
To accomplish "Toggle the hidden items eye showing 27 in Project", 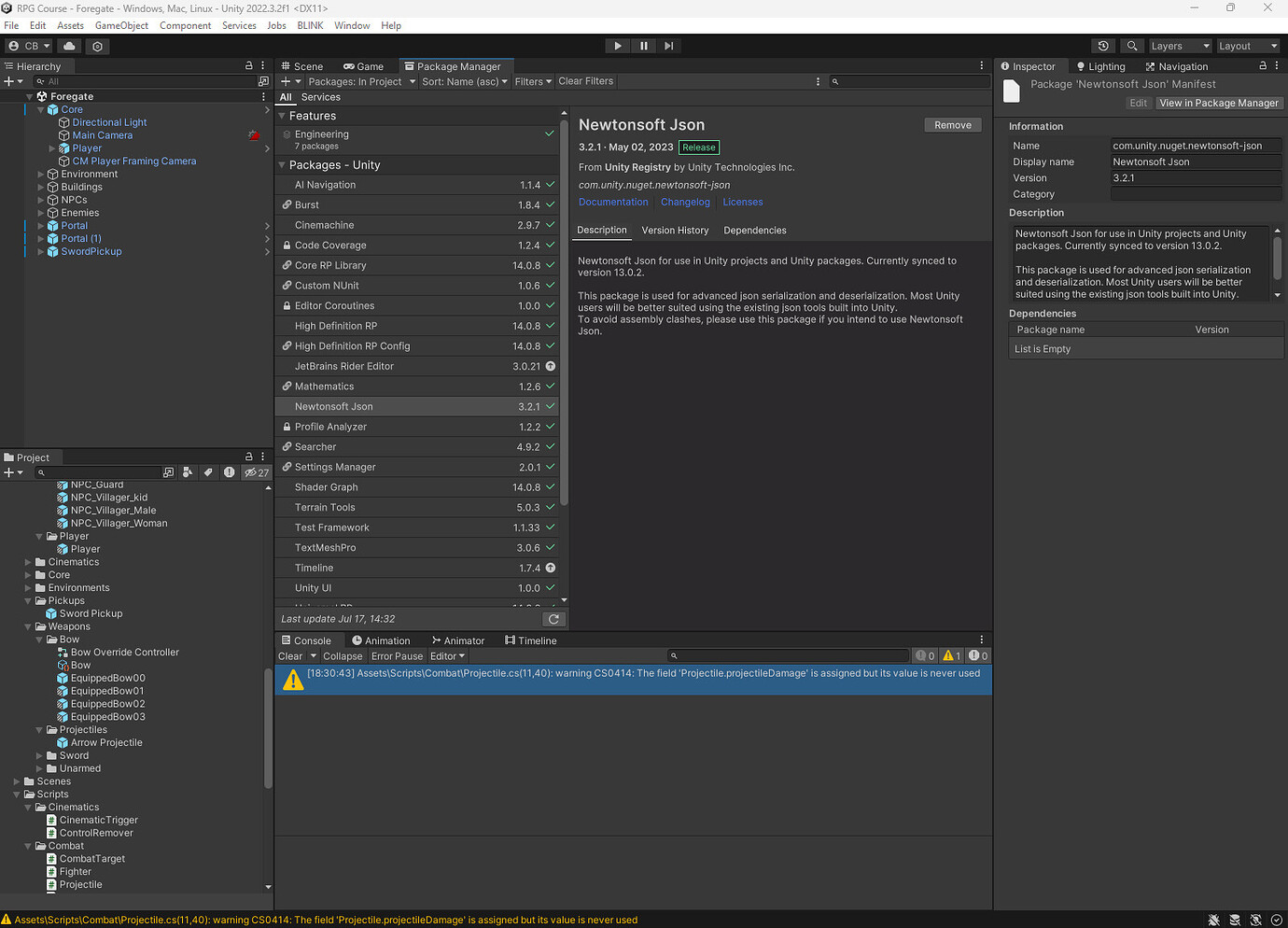I will 254,471.
